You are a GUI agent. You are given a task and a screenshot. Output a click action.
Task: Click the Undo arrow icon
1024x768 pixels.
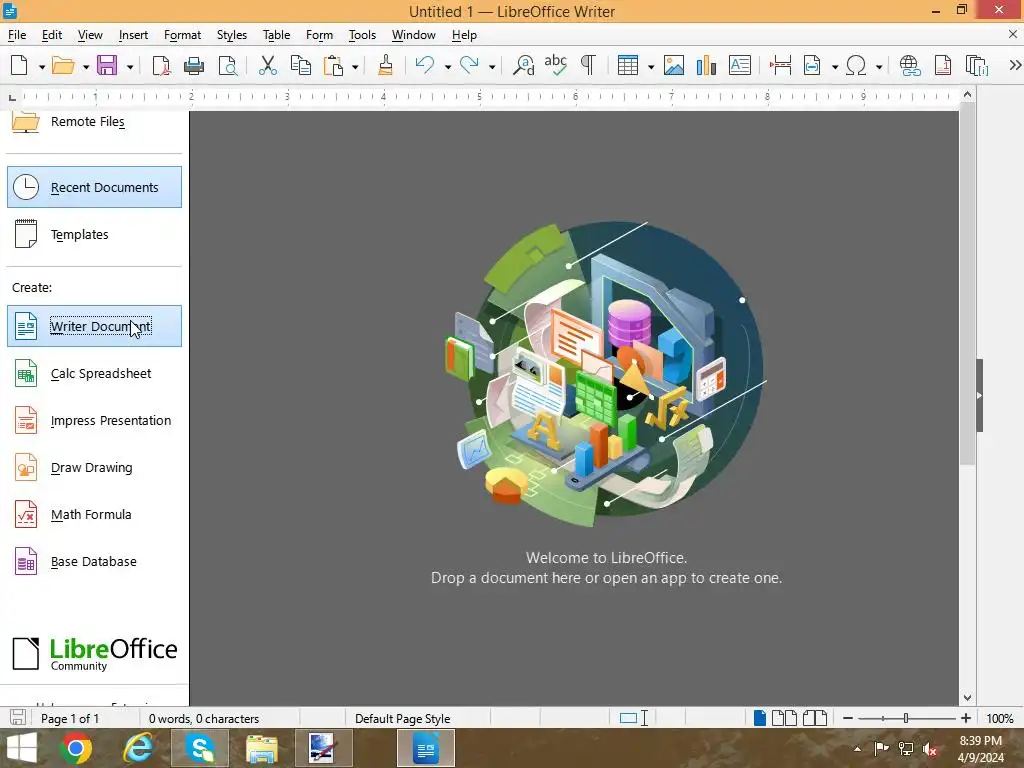pyautogui.click(x=425, y=65)
